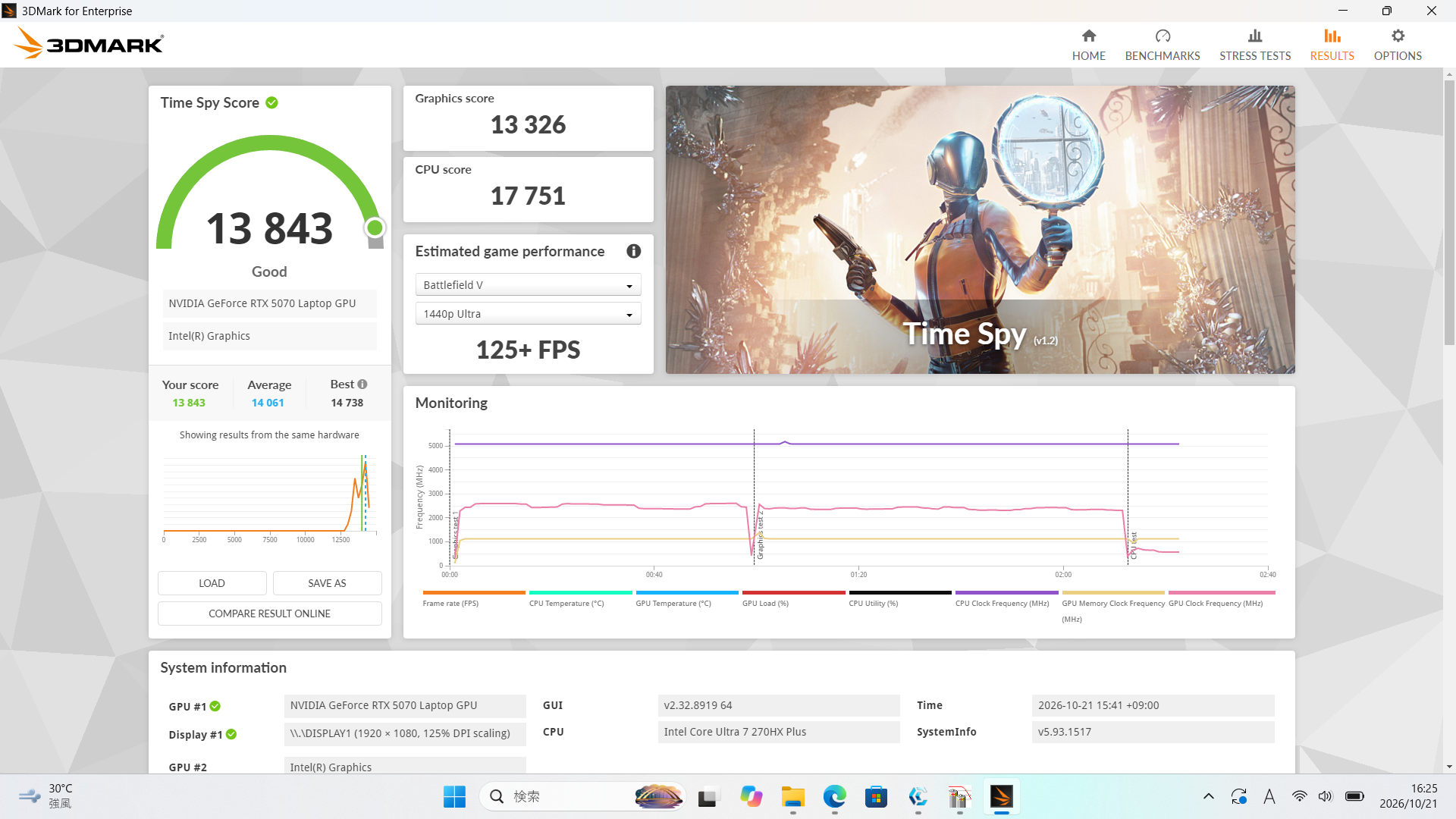Screen dimensions: 1456x819
Task: Click the vertical scrollbar thumb
Action: click(x=1449, y=212)
